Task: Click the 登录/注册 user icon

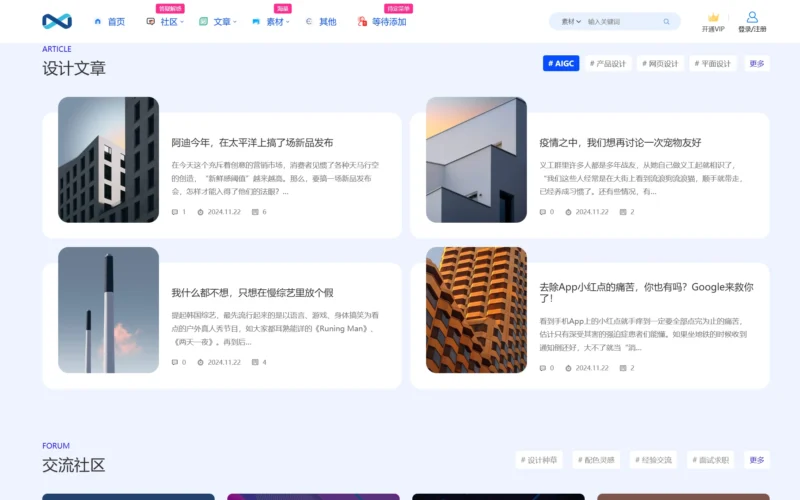Action: (752, 17)
